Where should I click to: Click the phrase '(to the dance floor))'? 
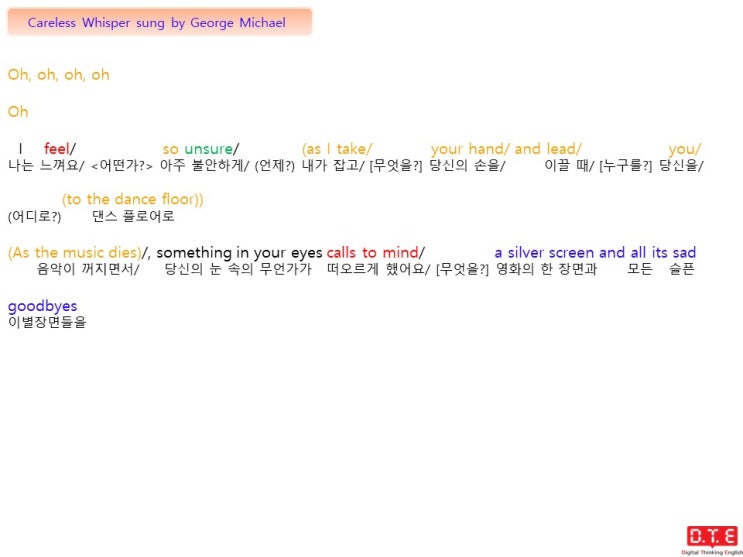pos(133,199)
